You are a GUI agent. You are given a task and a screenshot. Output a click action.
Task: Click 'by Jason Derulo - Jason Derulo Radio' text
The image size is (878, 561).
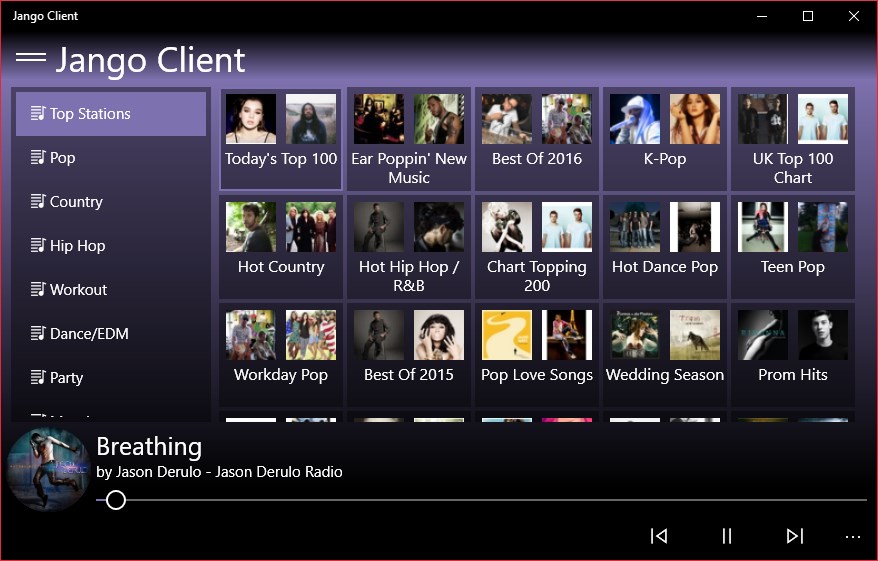pyautogui.click(x=219, y=472)
